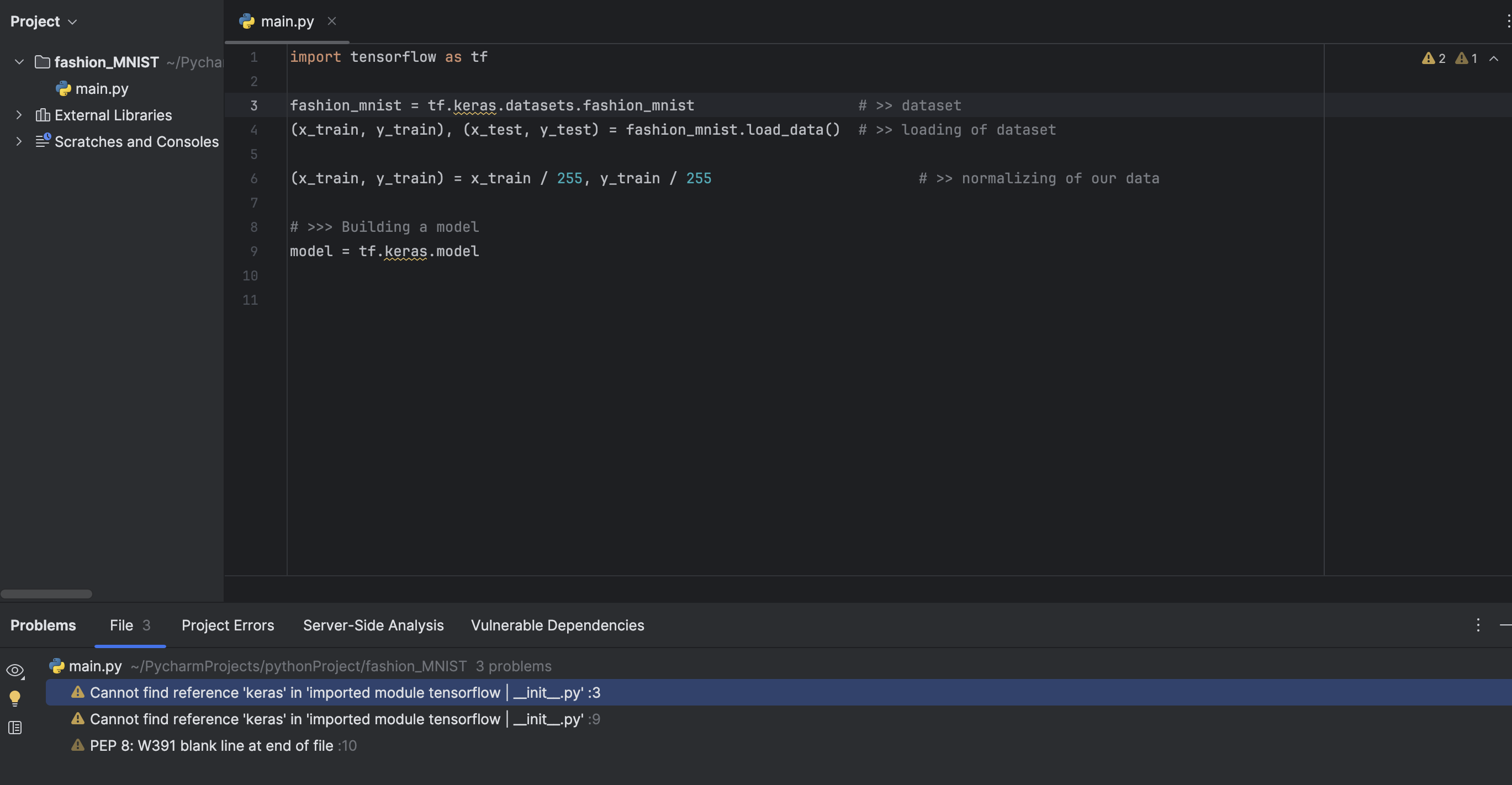Minimize the Problems panel with dash icon
The height and width of the screenshot is (785, 1512).
(x=1505, y=625)
